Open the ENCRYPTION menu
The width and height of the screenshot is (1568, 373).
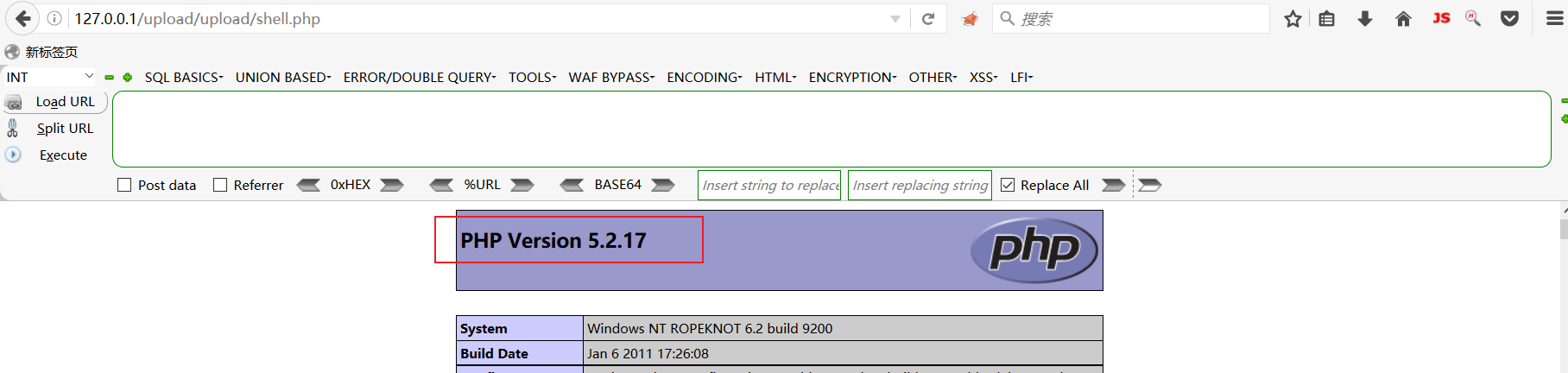[x=852, y=77]
